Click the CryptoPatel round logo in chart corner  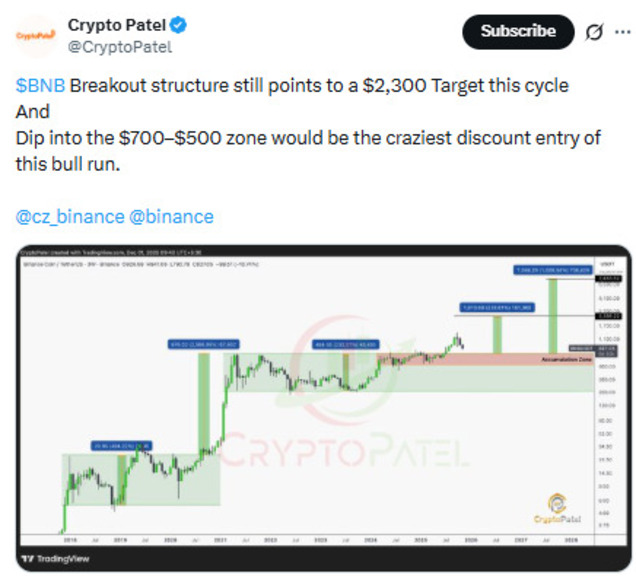point(555,508)
